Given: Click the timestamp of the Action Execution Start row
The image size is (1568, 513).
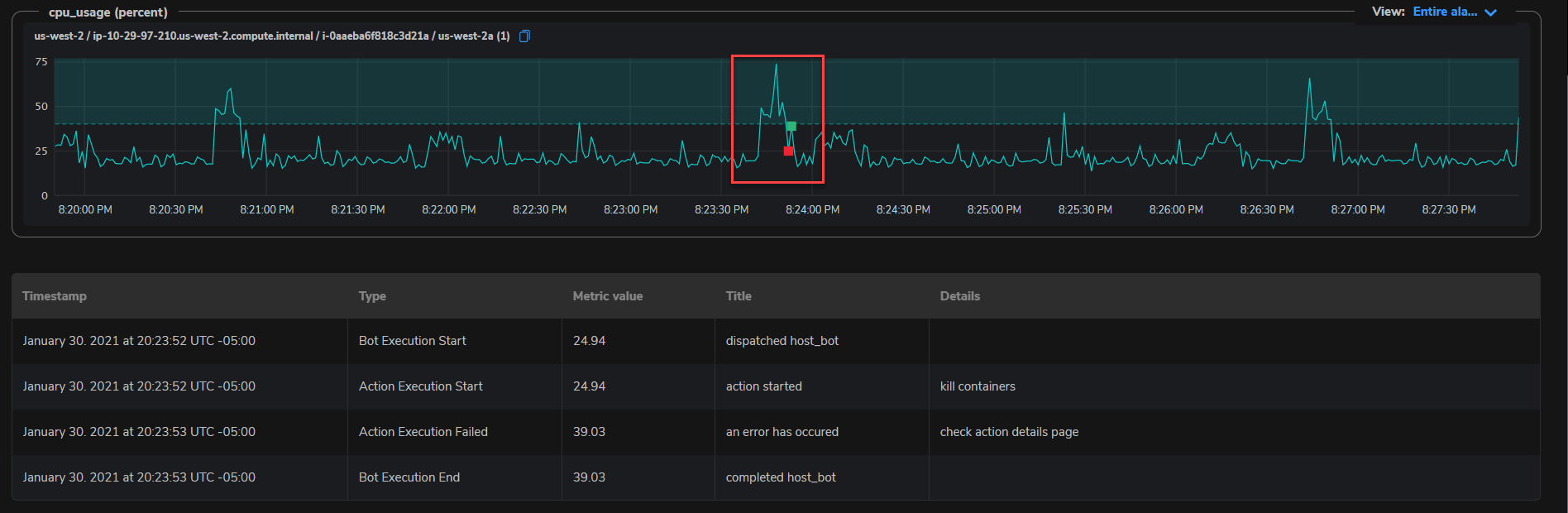Looking at the screenshot, I should coord(139,386).
